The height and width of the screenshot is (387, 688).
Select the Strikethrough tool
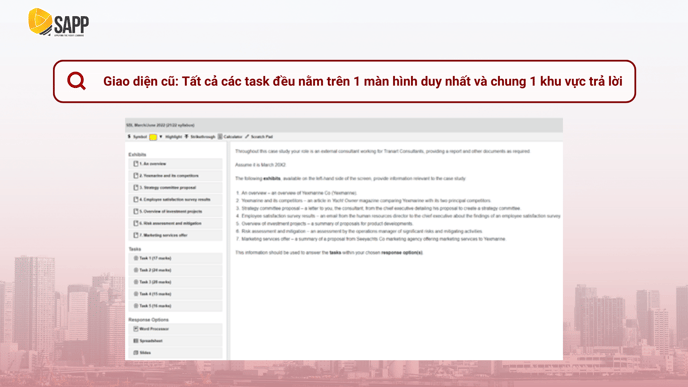click(200, 137)
